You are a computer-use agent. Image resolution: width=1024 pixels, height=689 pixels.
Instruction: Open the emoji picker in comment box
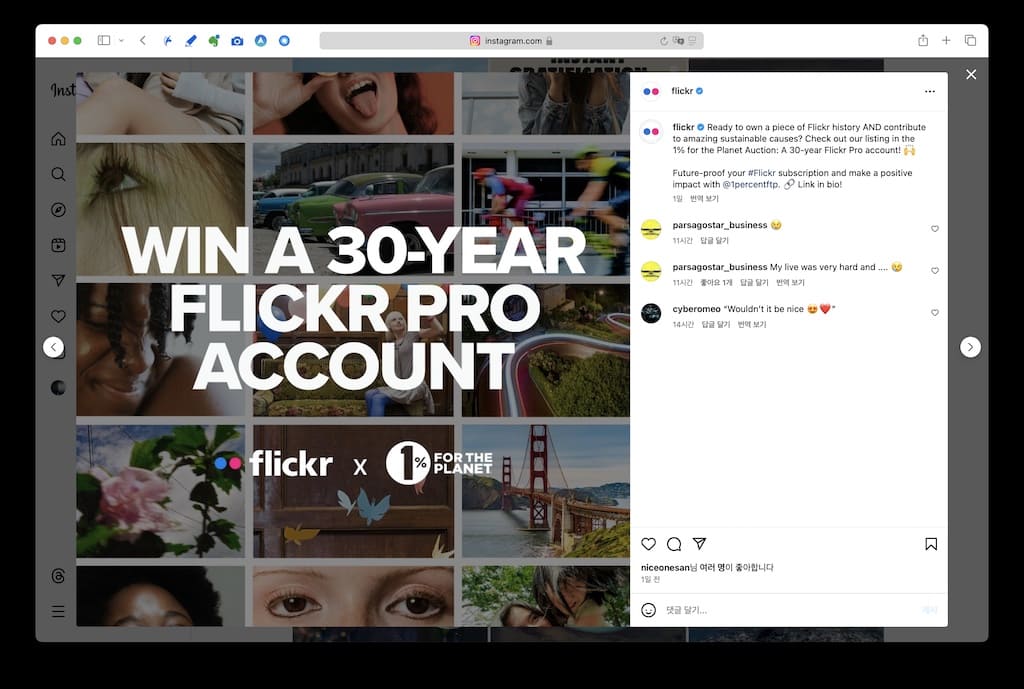tap(648, 610)
